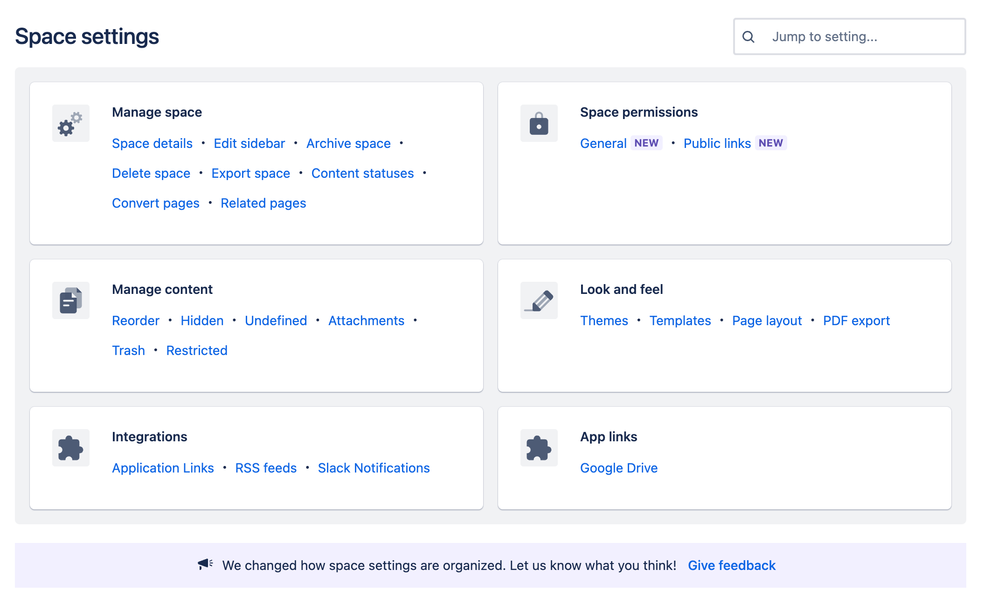
Task: Click the megaphone icon in feedback banner
Action: pyautogui.click(x=205, y=565)
